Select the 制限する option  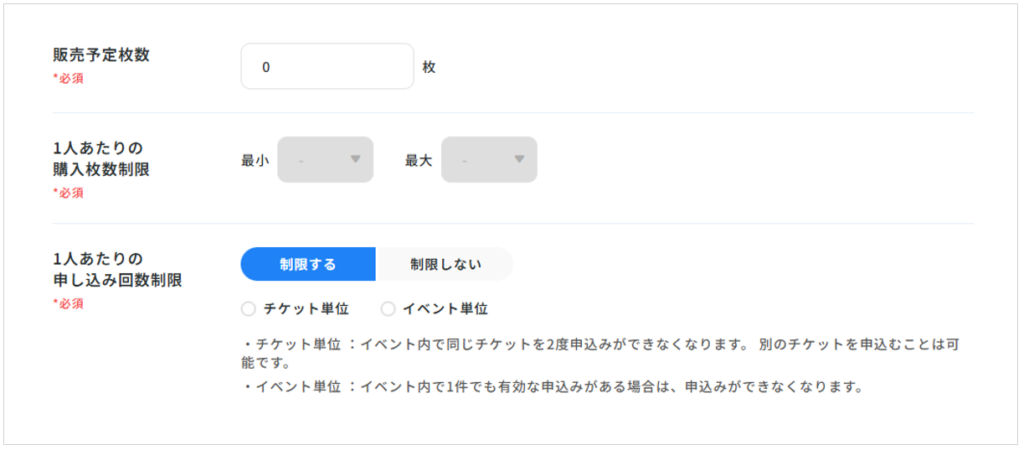tap(308, 264)
